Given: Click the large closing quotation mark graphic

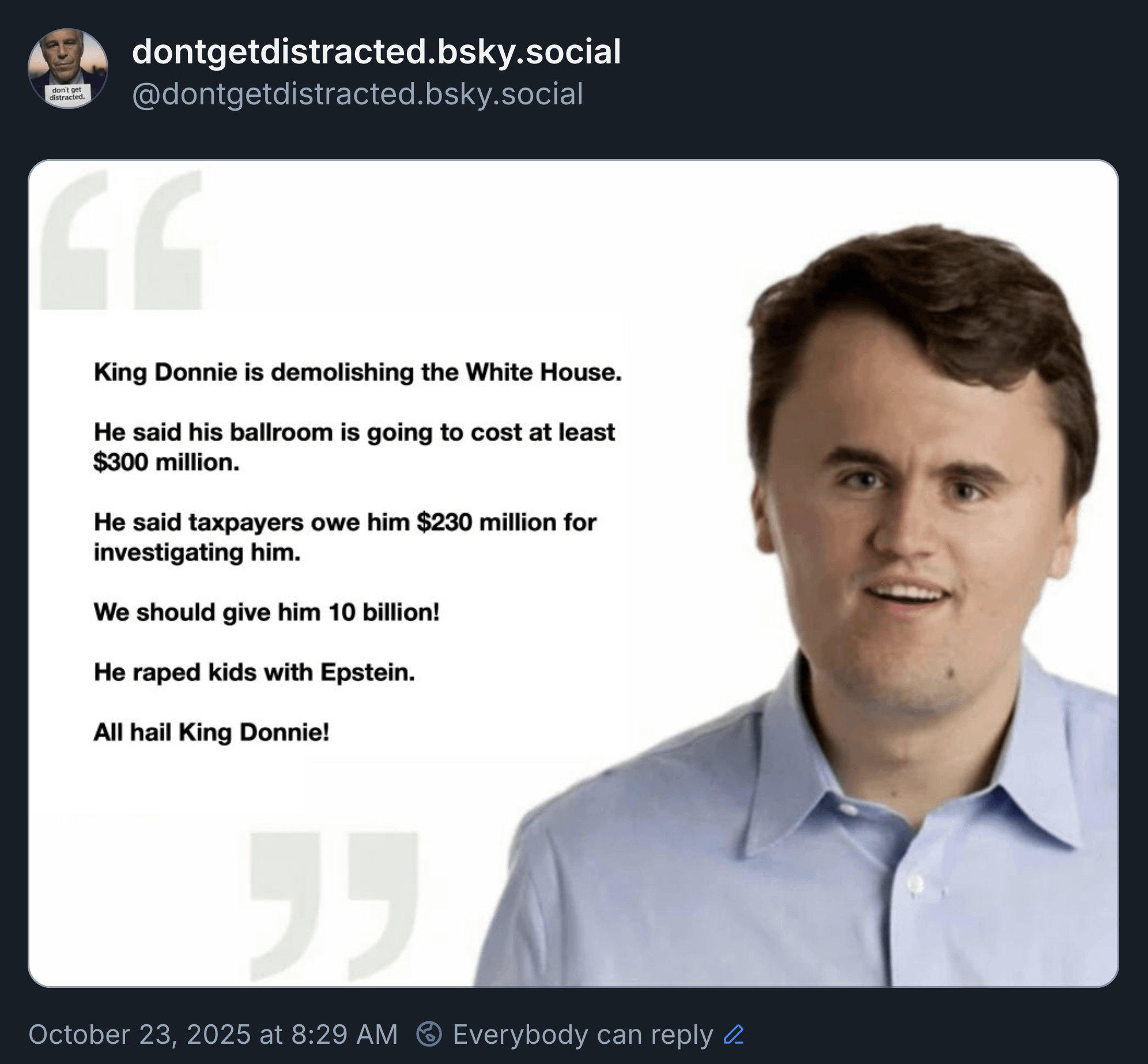Looking at the screenshot, I should click(x=334, y=905).
